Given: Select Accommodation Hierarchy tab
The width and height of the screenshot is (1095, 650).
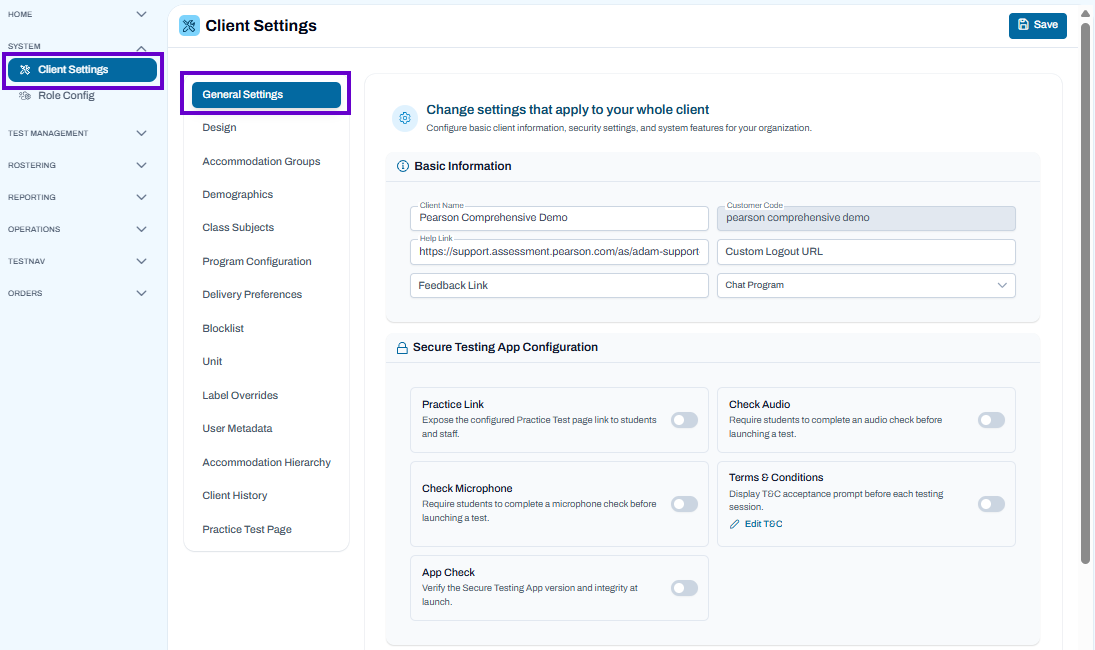Looking at the screenshot, I should (267, 462).
